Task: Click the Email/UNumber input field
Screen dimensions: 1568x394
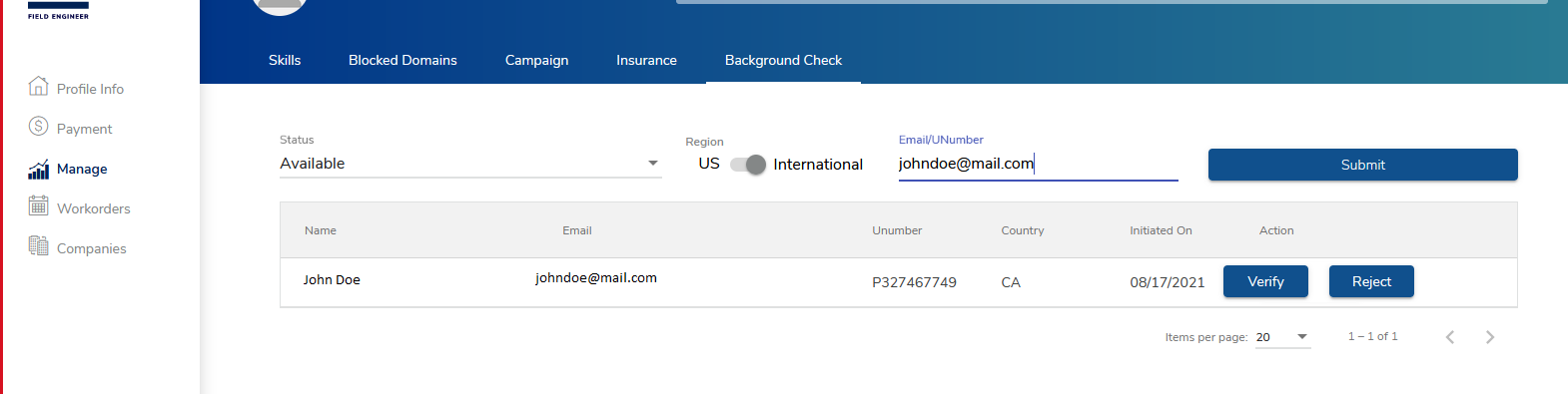Action: click(1038, 164)
